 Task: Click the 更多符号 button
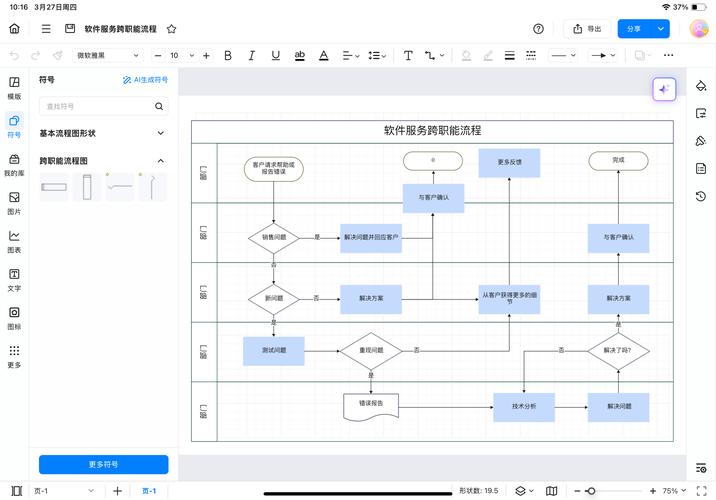(x=103, y=464)
